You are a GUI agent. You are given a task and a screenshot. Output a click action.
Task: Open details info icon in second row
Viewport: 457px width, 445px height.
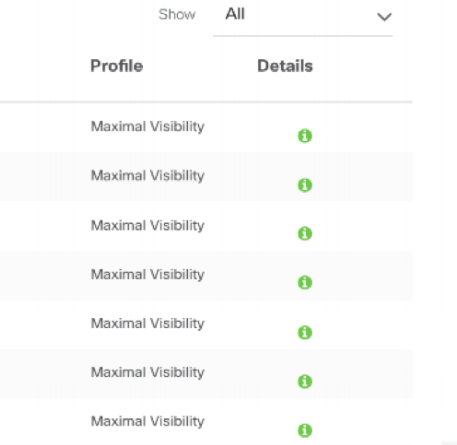point(305,185)
